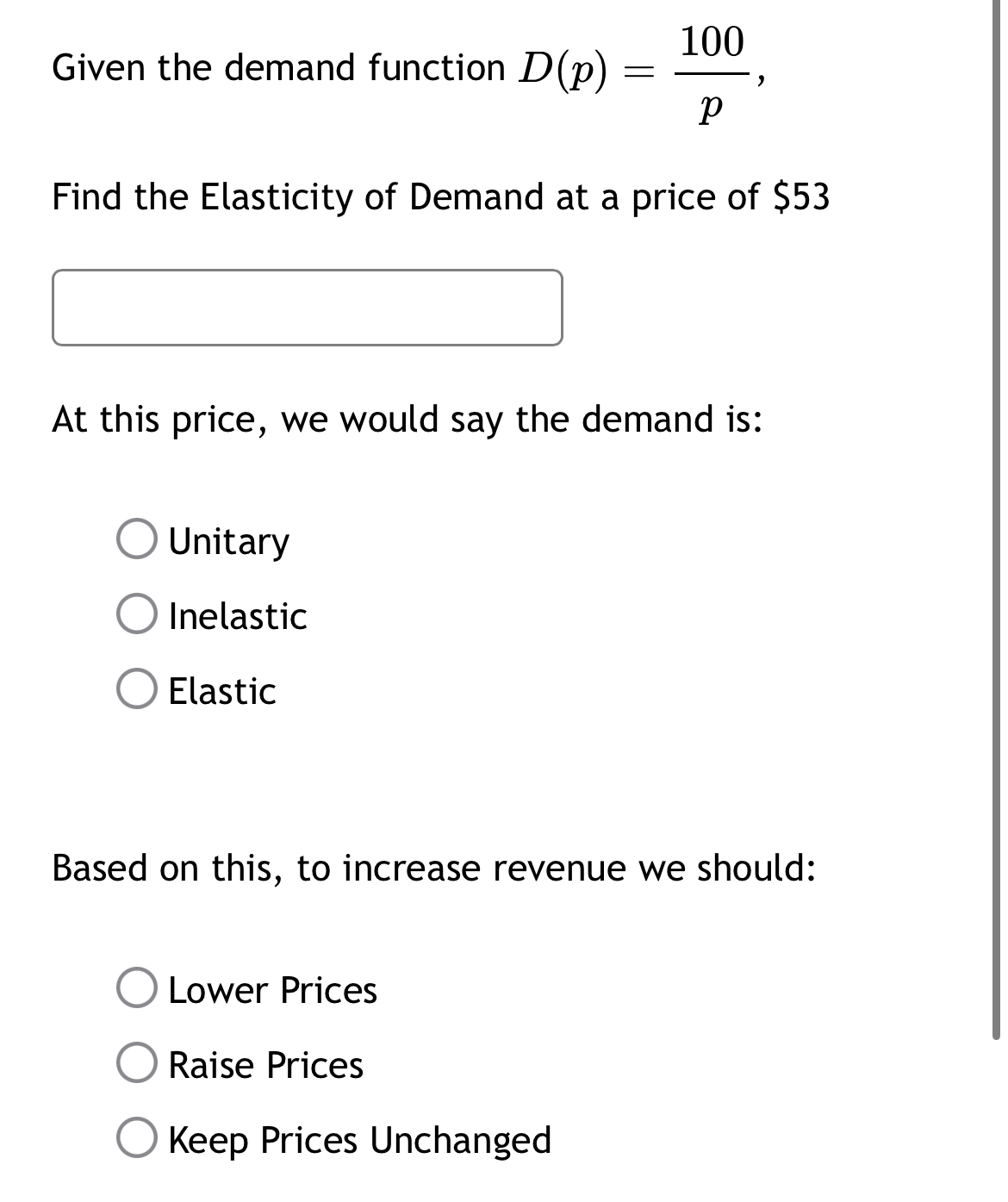Screen dimensions: 1008x1202
Task: Toggle the Unitary option circle
Action: (139, 541)
